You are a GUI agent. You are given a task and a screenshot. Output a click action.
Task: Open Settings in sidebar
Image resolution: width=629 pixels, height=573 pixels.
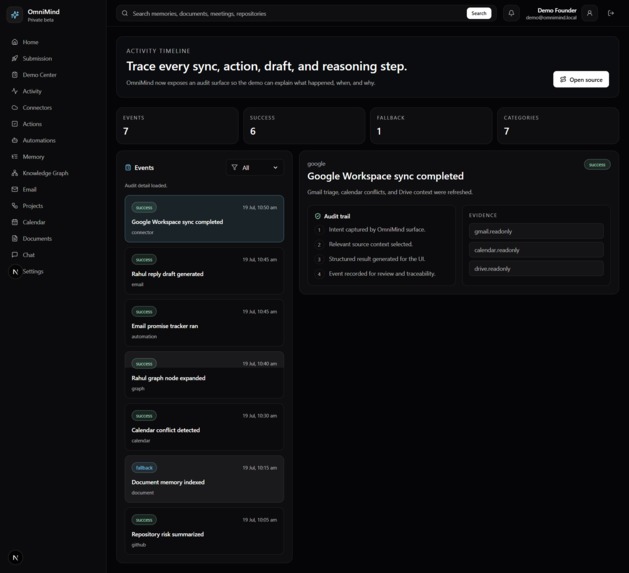tap(33, 271)
